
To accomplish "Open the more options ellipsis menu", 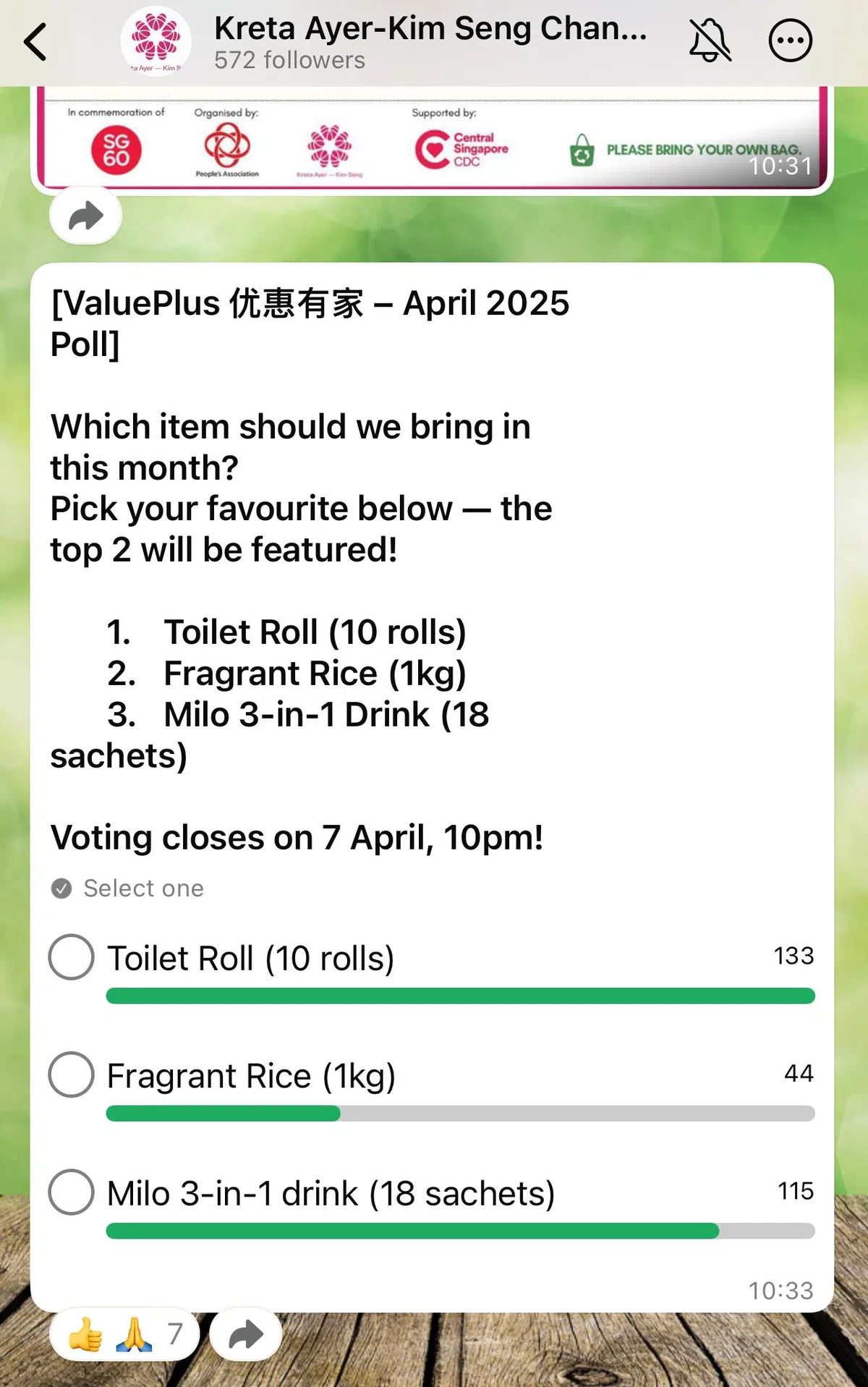I will tap(790, 41).
